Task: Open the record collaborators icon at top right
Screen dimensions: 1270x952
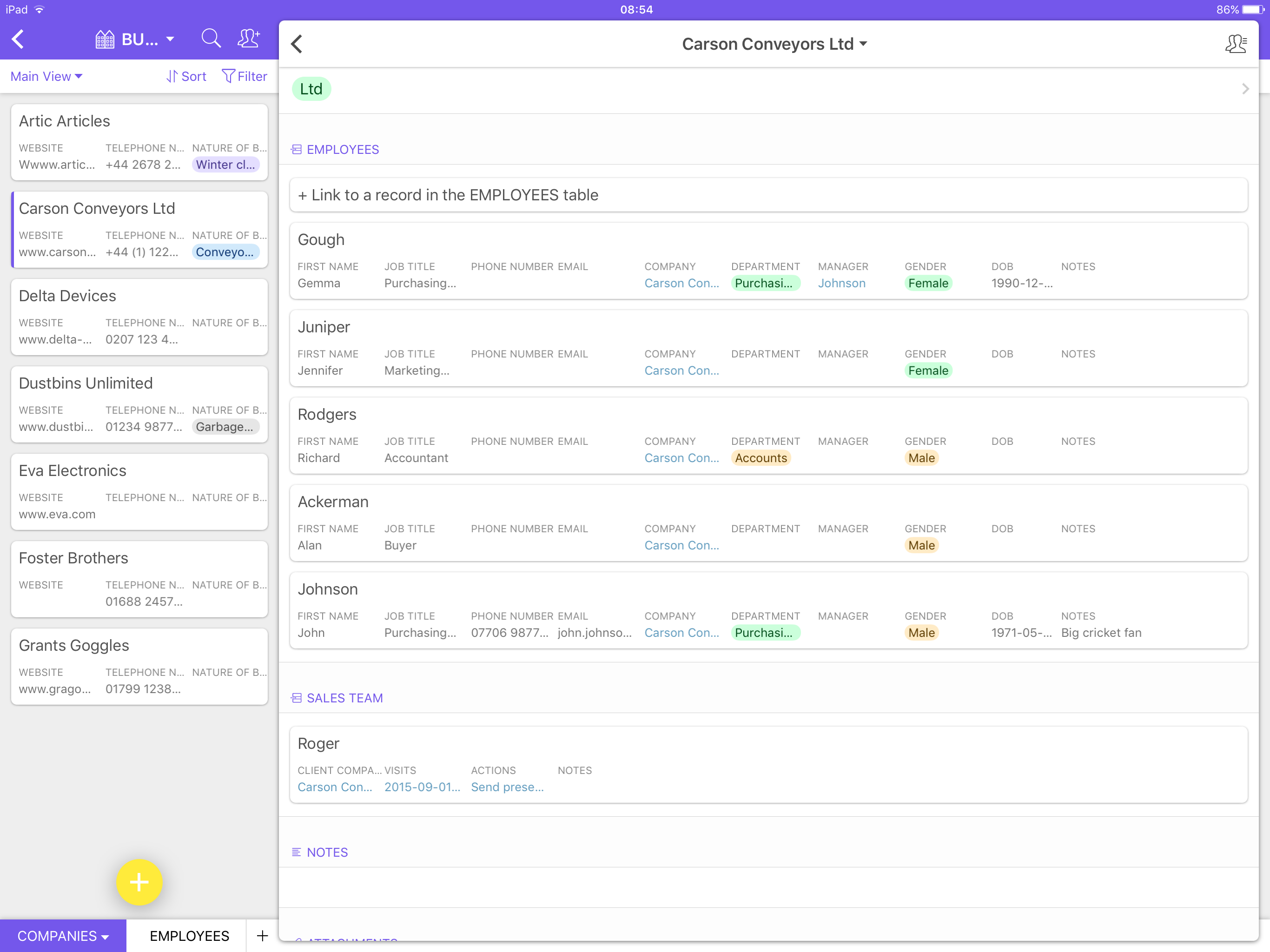Action: point(1235,44)
